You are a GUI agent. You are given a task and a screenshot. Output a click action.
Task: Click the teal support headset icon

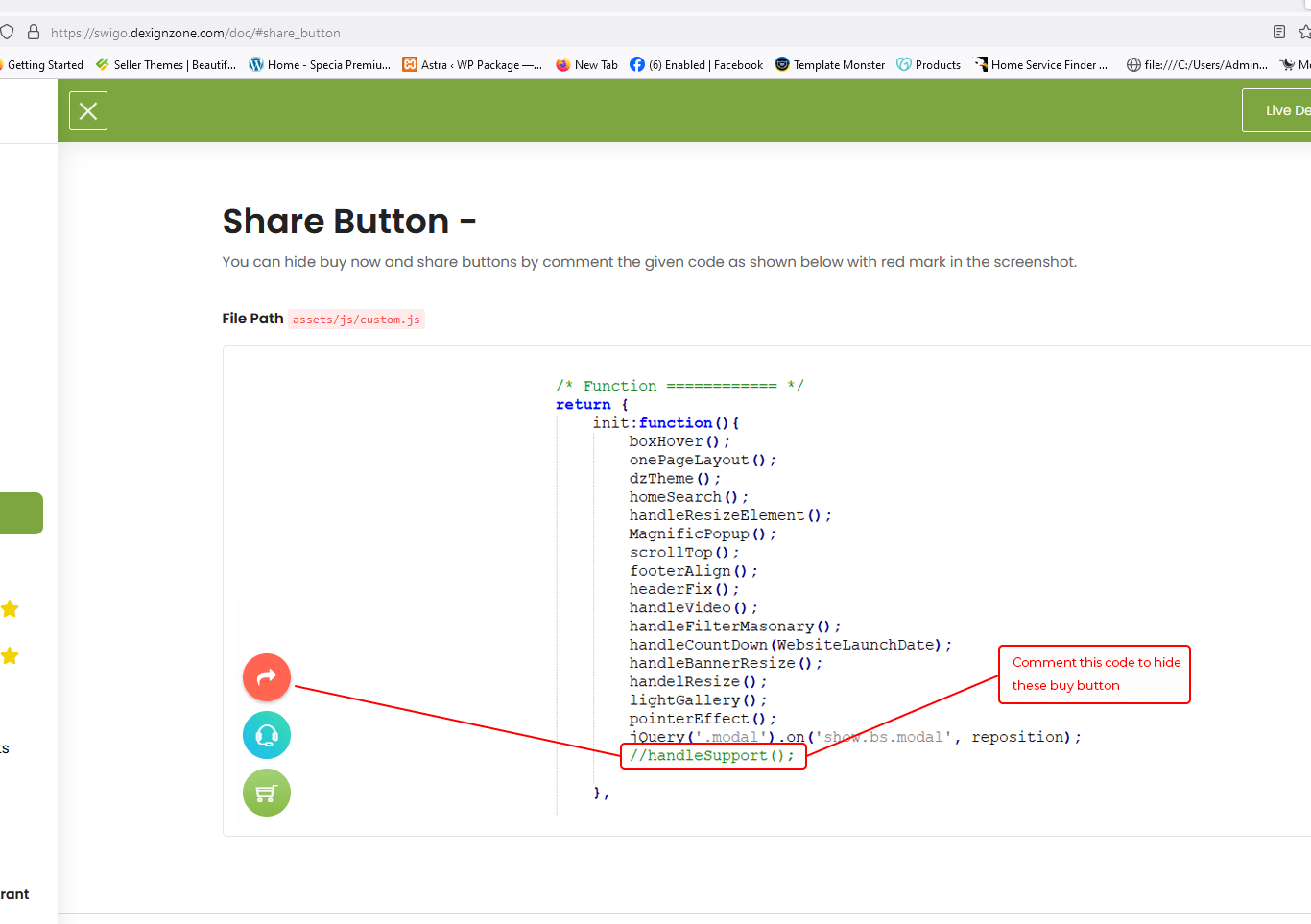[x=267, y=735]
